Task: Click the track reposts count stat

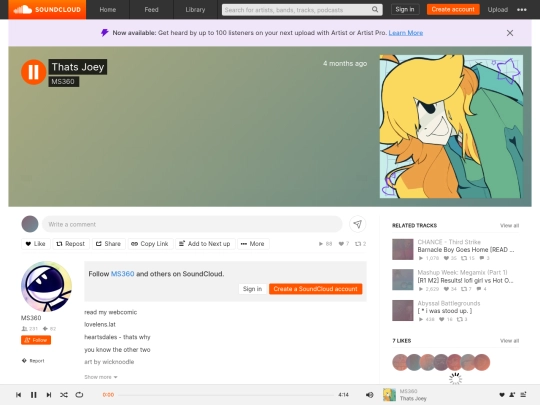Action: pos(360,244)
